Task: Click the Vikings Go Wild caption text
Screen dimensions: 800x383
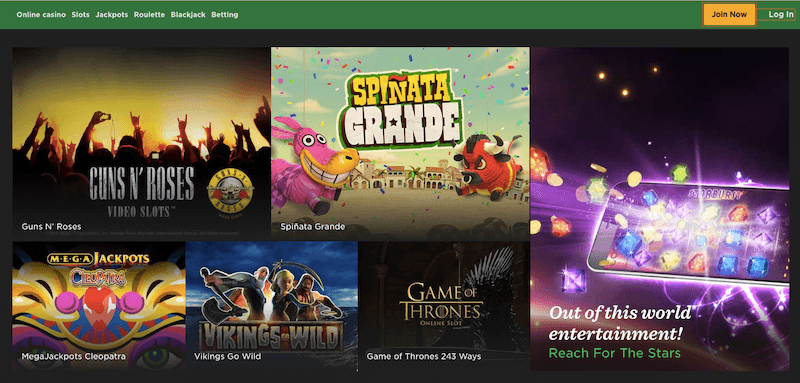Action: click(228, 356)
